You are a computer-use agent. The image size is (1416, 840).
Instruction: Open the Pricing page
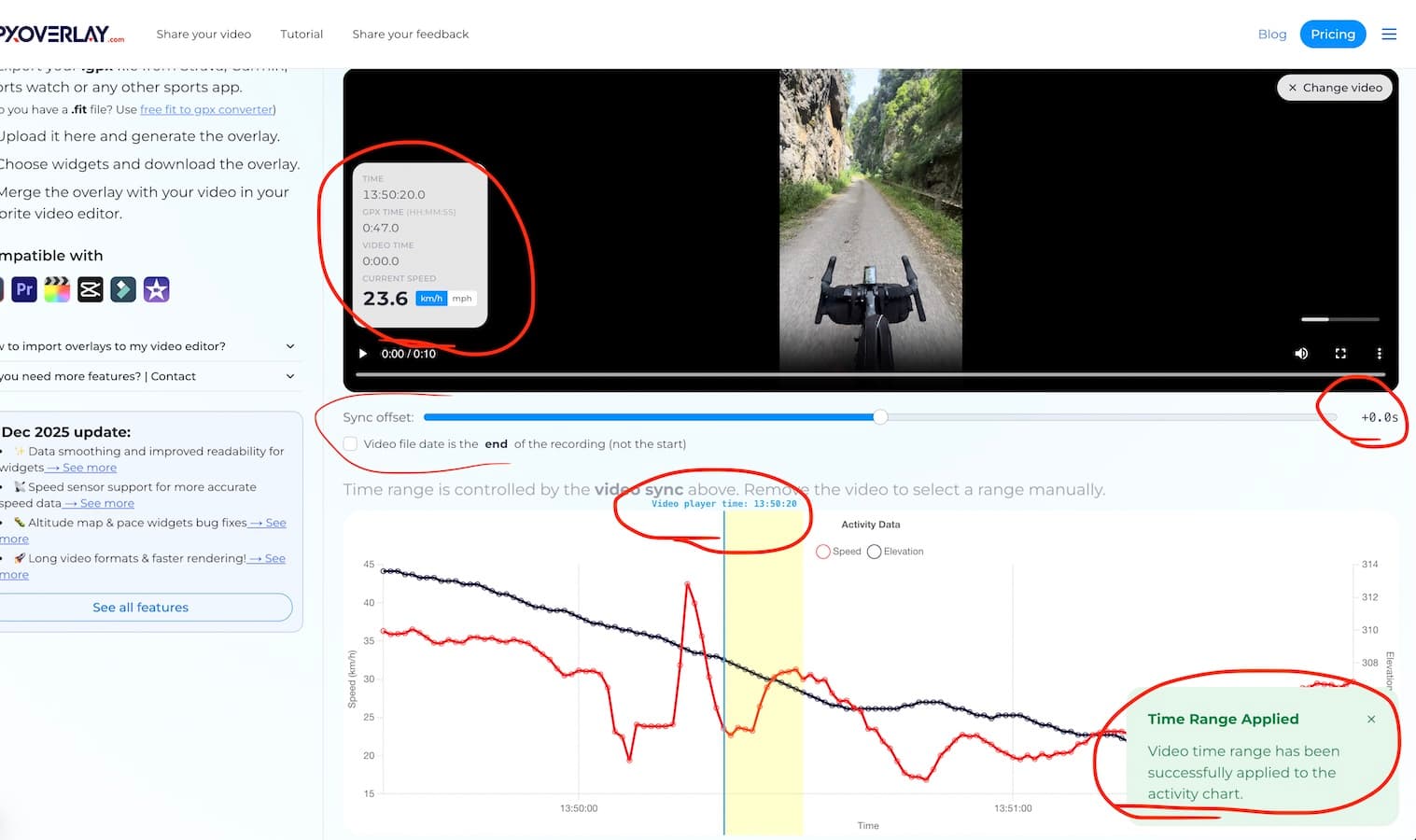(1333, 35)
